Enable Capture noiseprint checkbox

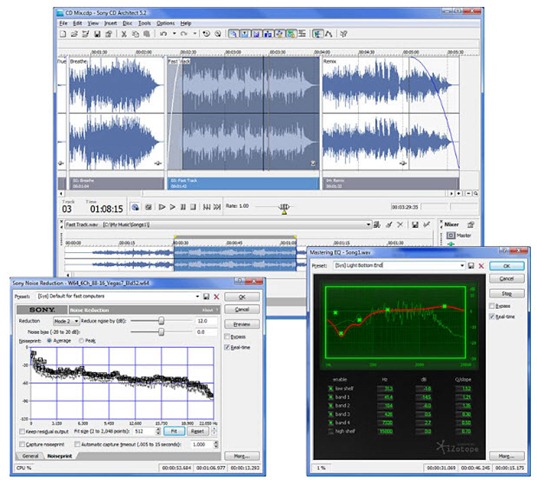coord(22,444)
